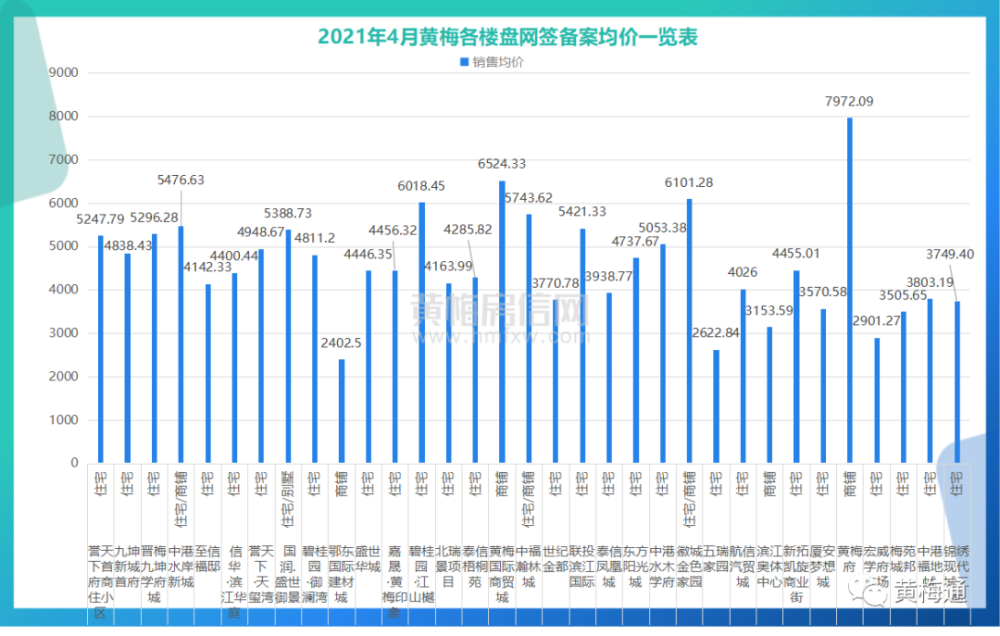Click the y-axis value 3000
The image size is (1000, 636).
[x=64, y=333]
